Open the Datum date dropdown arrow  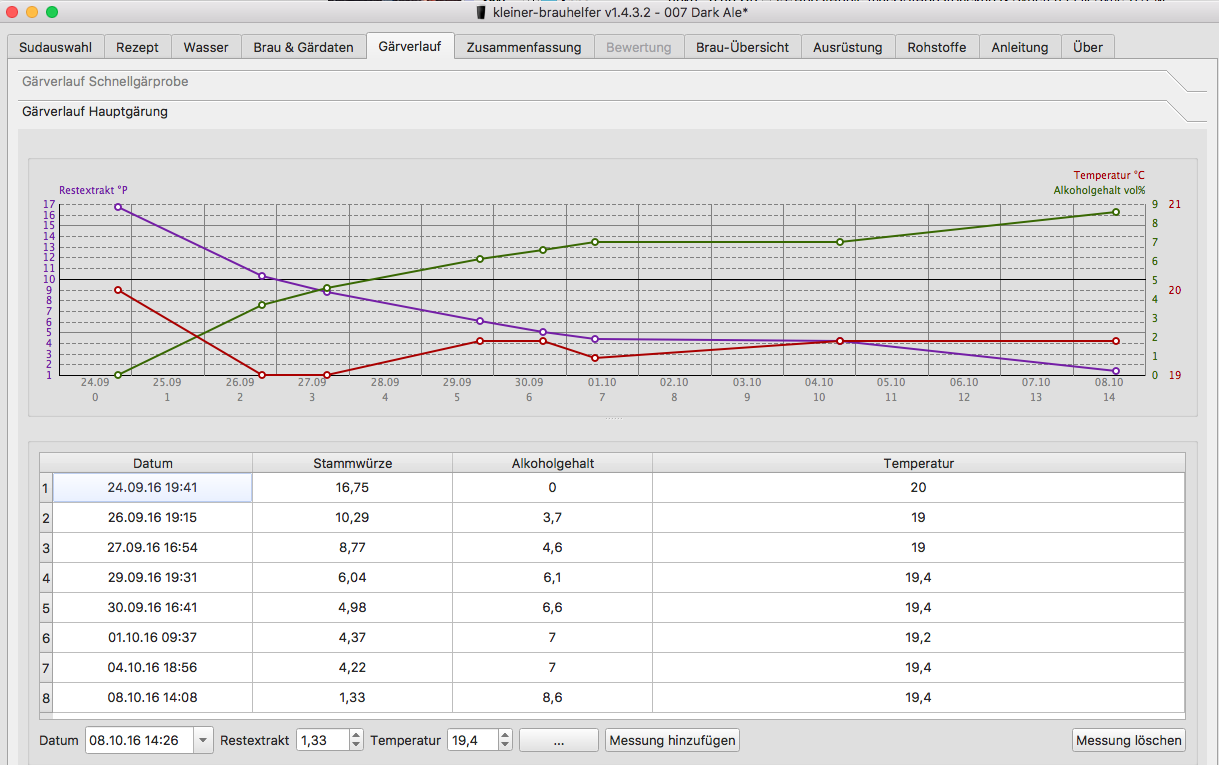[x=204, y=741]
